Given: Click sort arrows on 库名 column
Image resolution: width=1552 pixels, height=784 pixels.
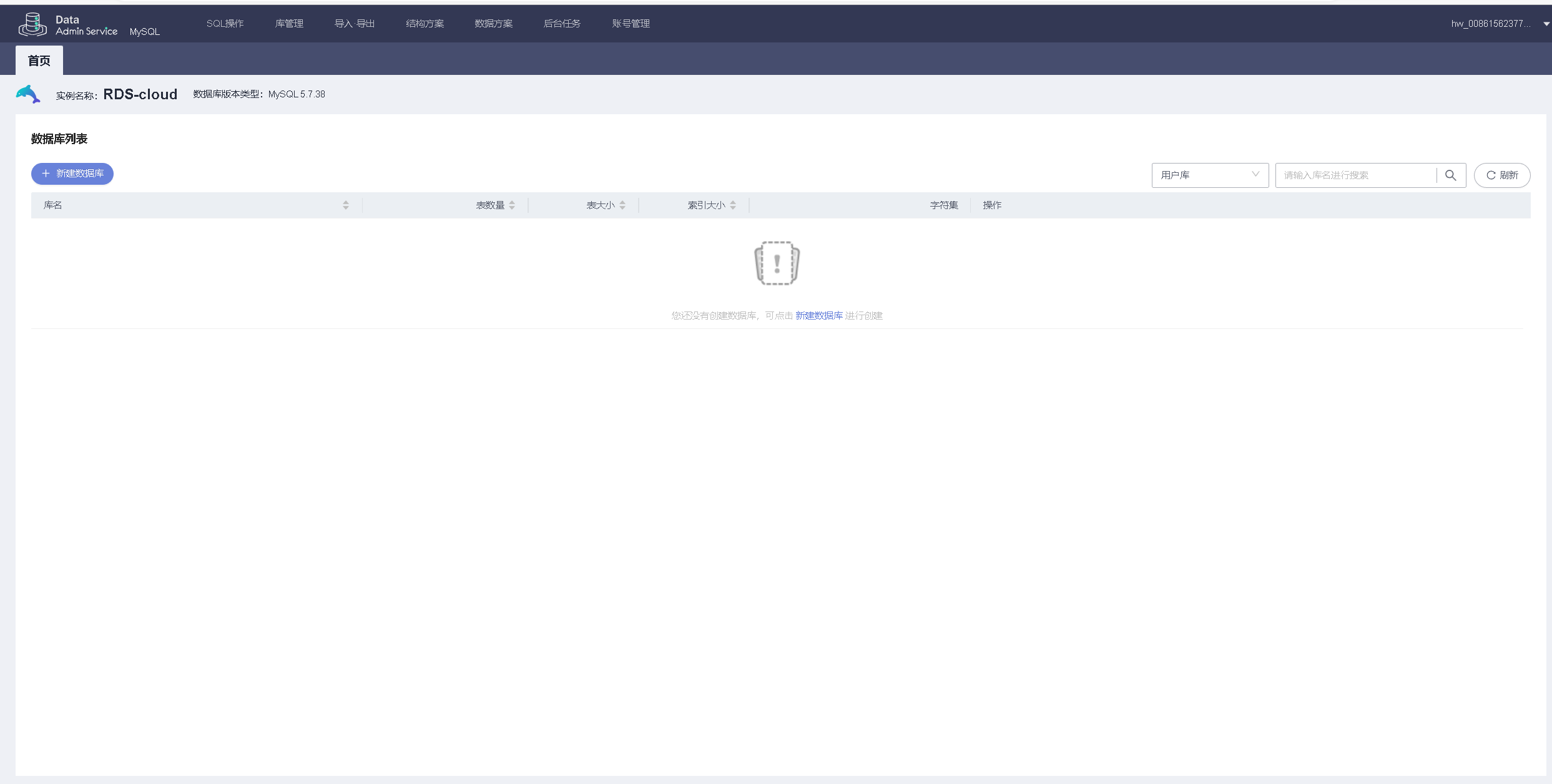Looking at the screenshot, I should point(346,205).
